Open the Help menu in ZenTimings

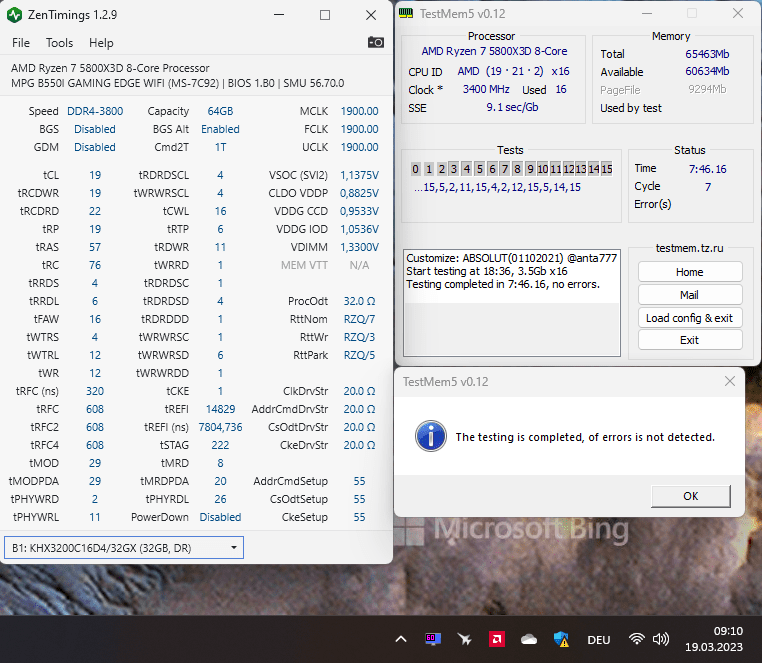point(101,43)
